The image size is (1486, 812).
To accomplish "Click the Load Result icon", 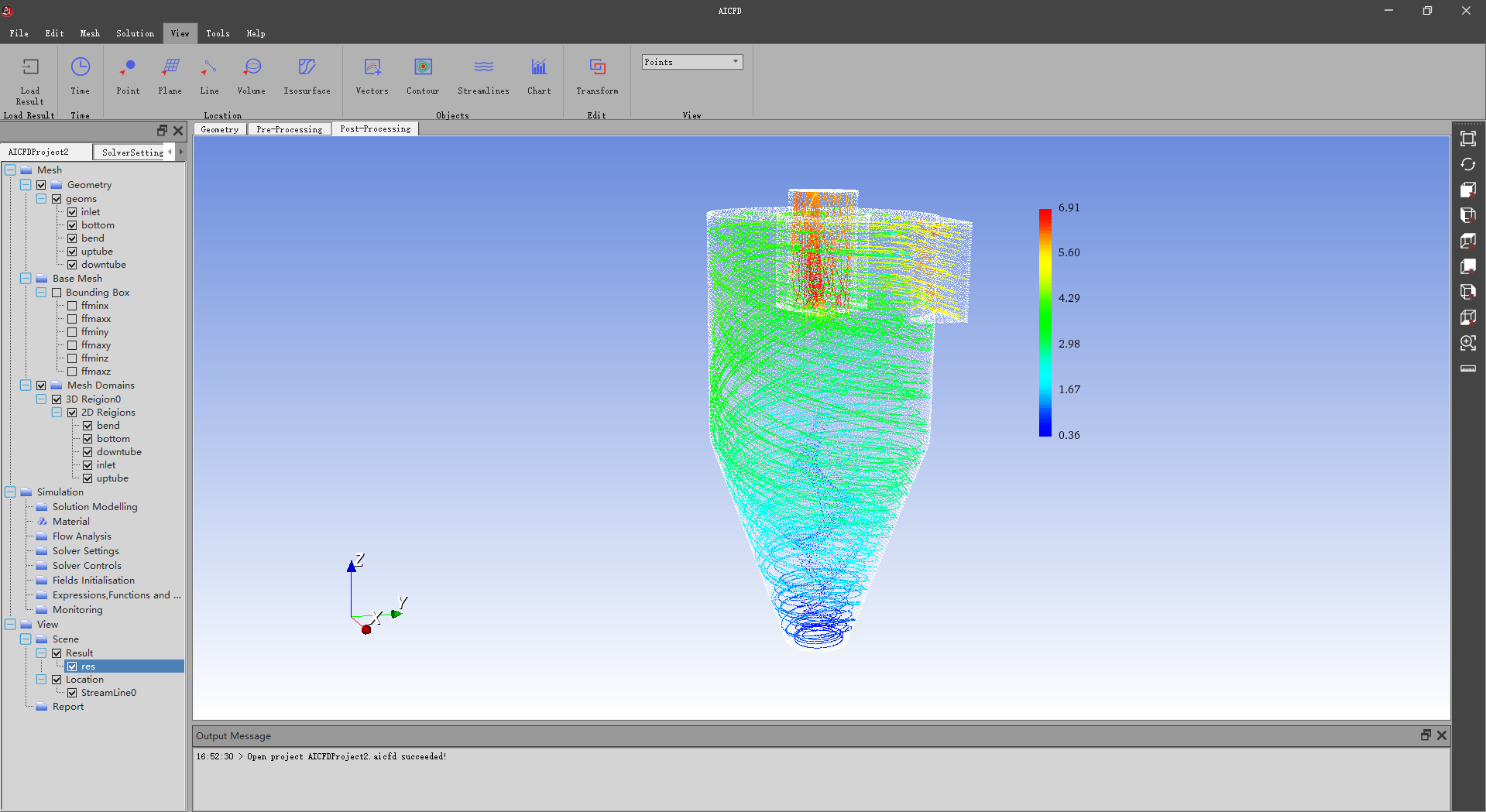I will 30,67.
